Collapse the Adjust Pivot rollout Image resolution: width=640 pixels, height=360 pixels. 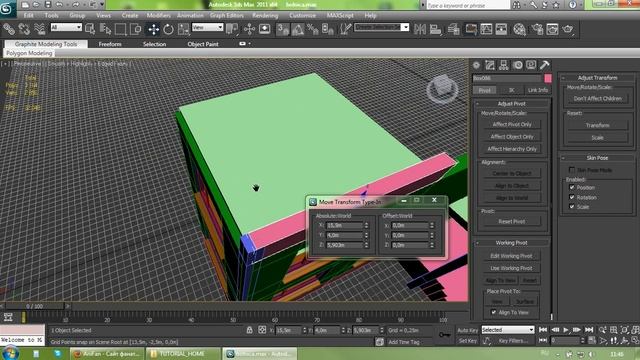click(x=511, y=104)
